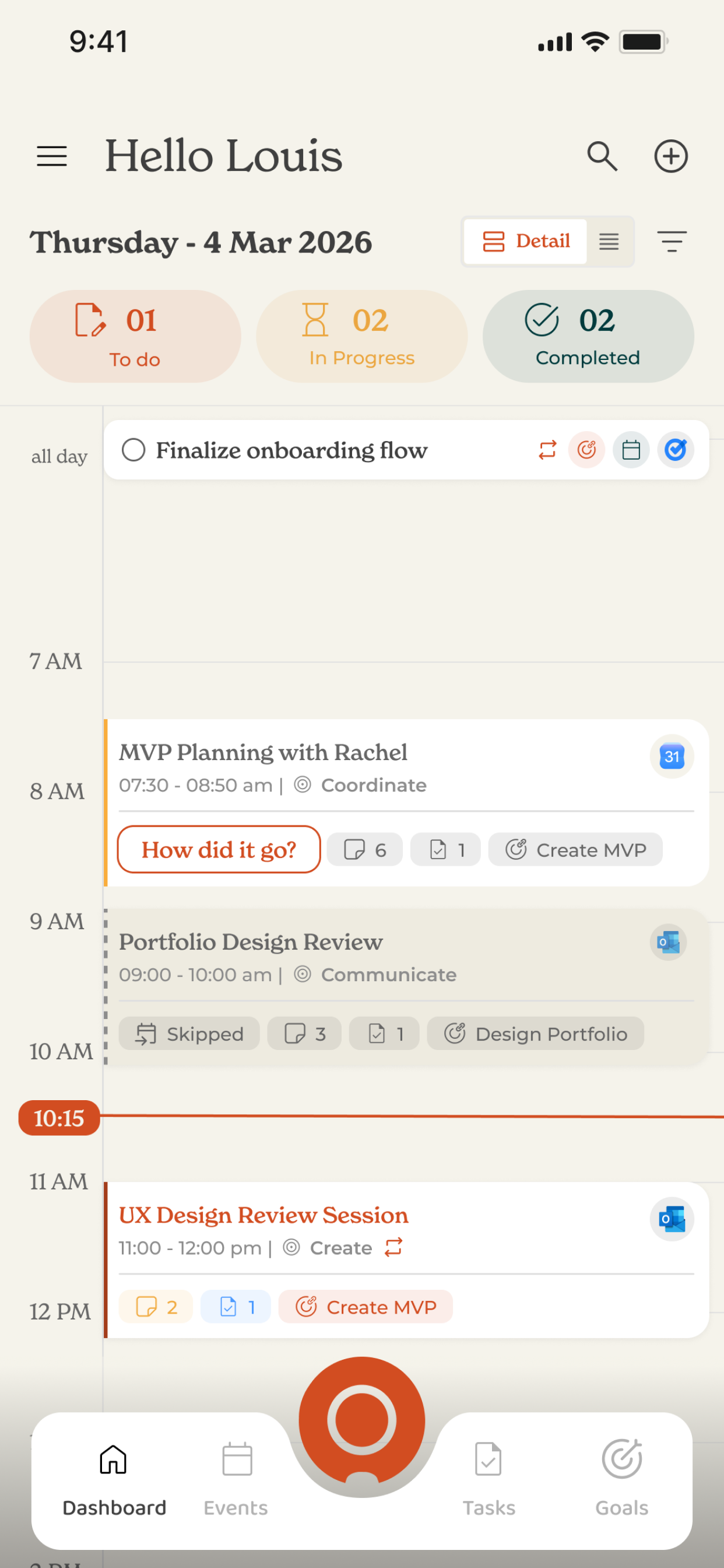This screenshot has height=1568, width=724.
Task: Open the filter options icon
Action: pyautogui.click(x=672, y=241)
